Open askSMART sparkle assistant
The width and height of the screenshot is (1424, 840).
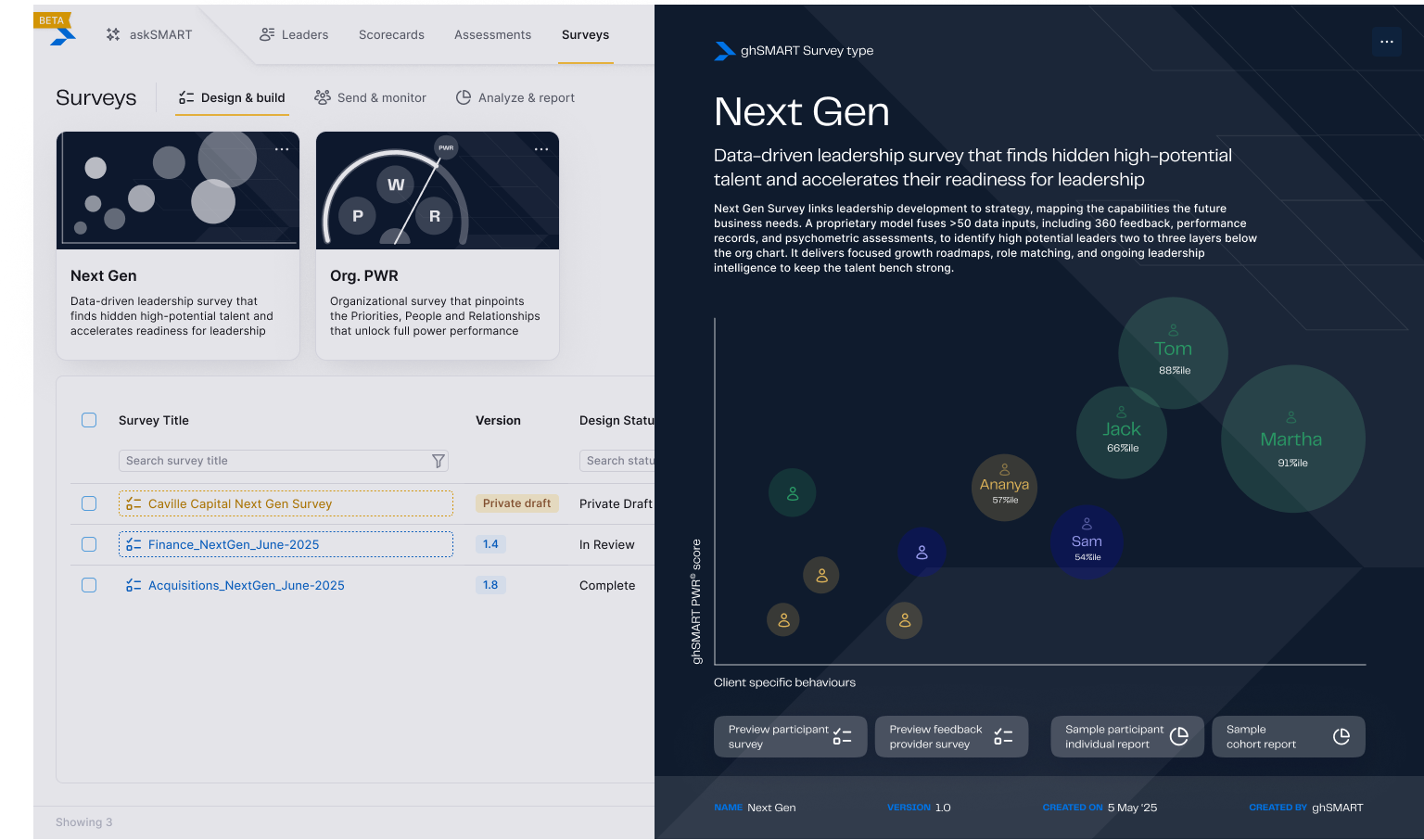149,34
